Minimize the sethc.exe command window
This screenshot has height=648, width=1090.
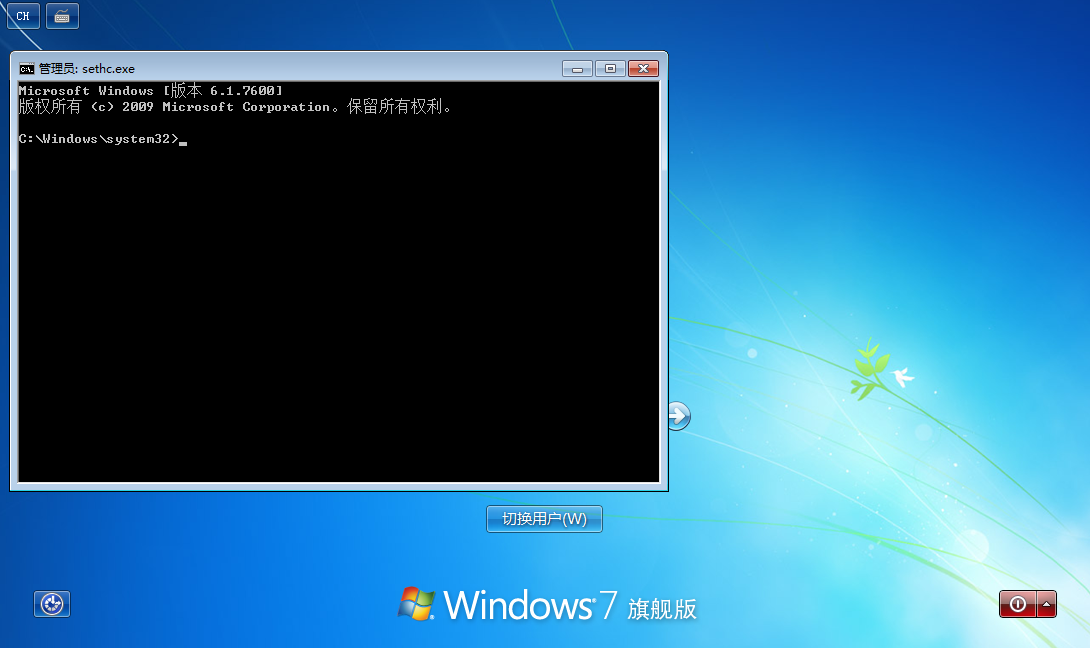[x=577, y=69]
